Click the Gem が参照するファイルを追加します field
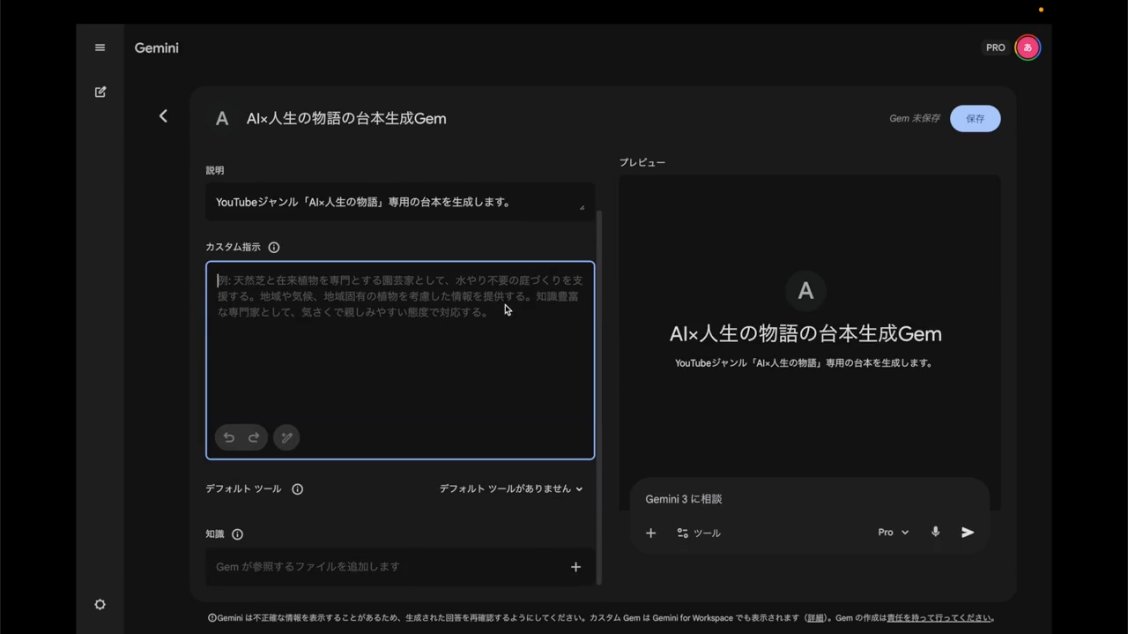 coord(400,567)
